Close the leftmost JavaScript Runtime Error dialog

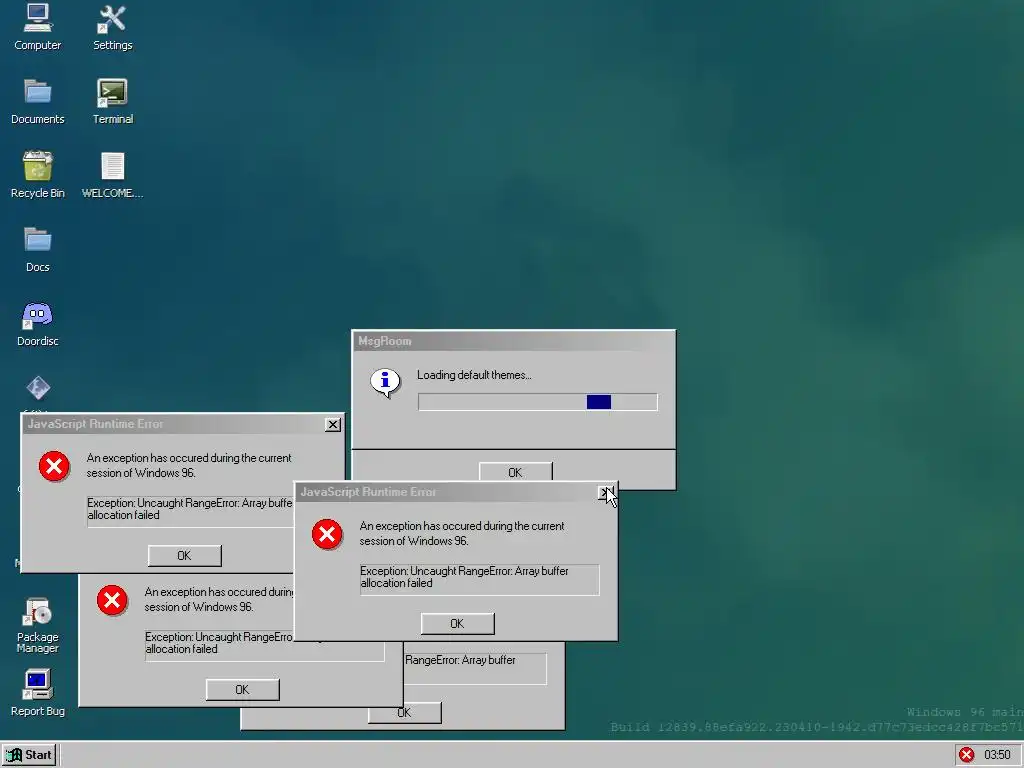(x=333, y=424)
